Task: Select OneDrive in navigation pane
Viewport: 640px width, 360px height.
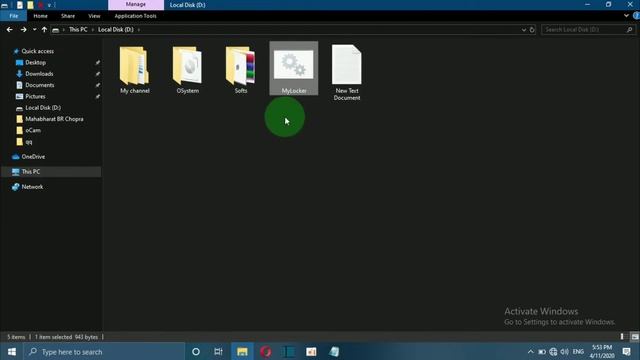Action: pyautogui.click(x=33, y=157)
